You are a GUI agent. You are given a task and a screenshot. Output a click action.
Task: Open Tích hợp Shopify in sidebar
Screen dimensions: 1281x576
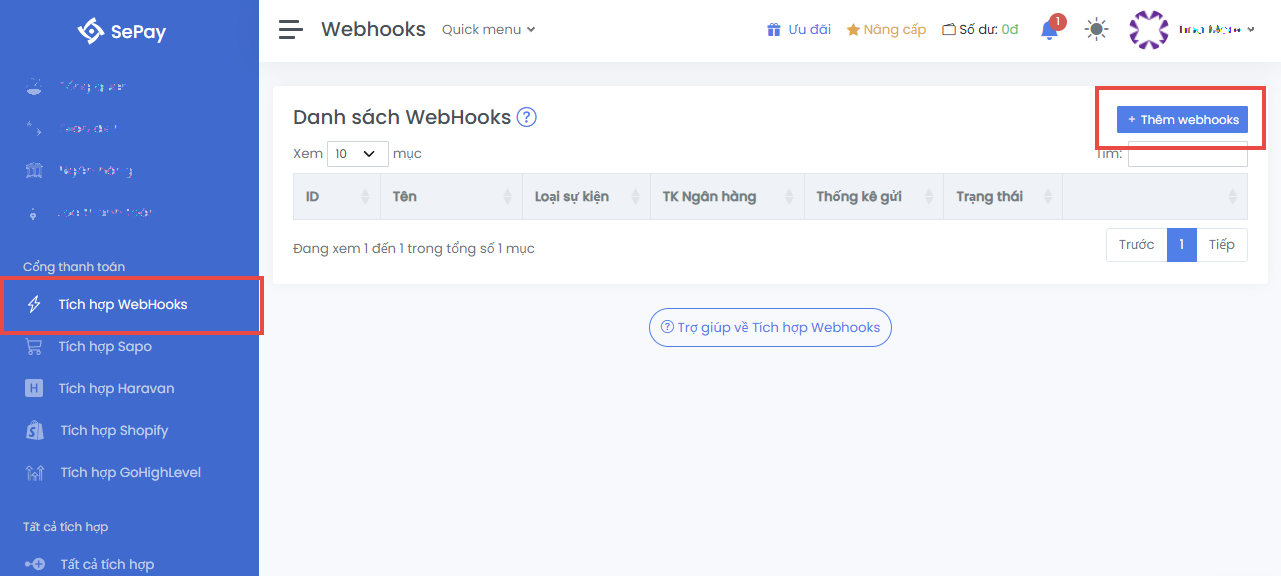click(x=114, y=431)
